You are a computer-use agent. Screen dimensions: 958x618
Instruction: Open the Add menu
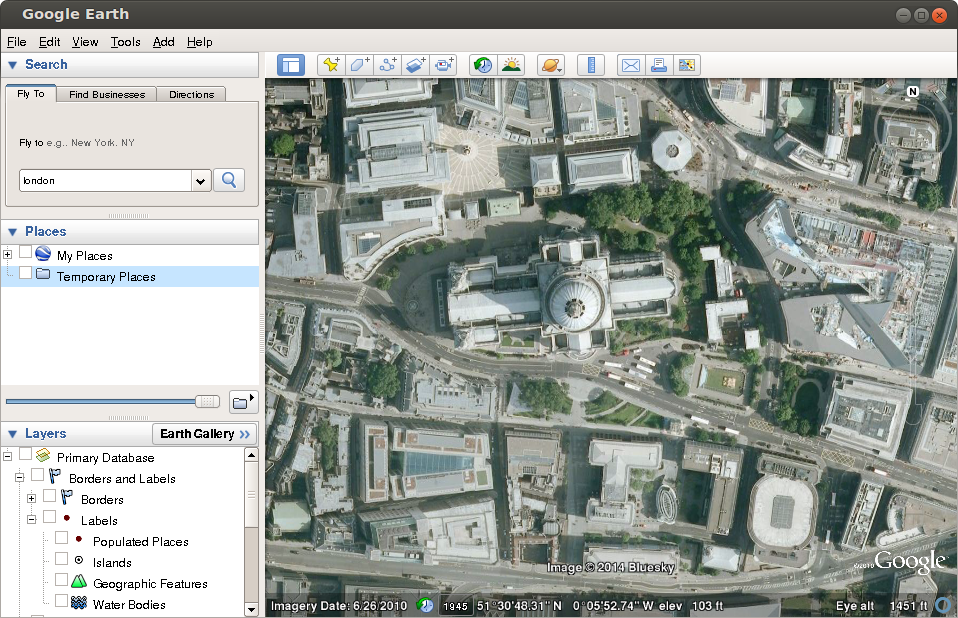coord(164,42)
